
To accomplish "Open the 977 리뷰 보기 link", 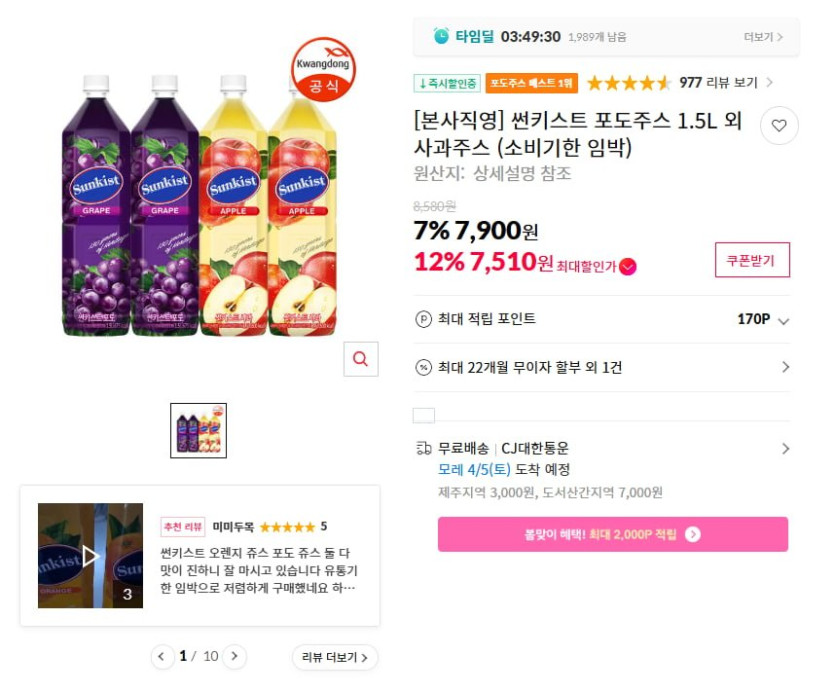I will tap(725, 83).
